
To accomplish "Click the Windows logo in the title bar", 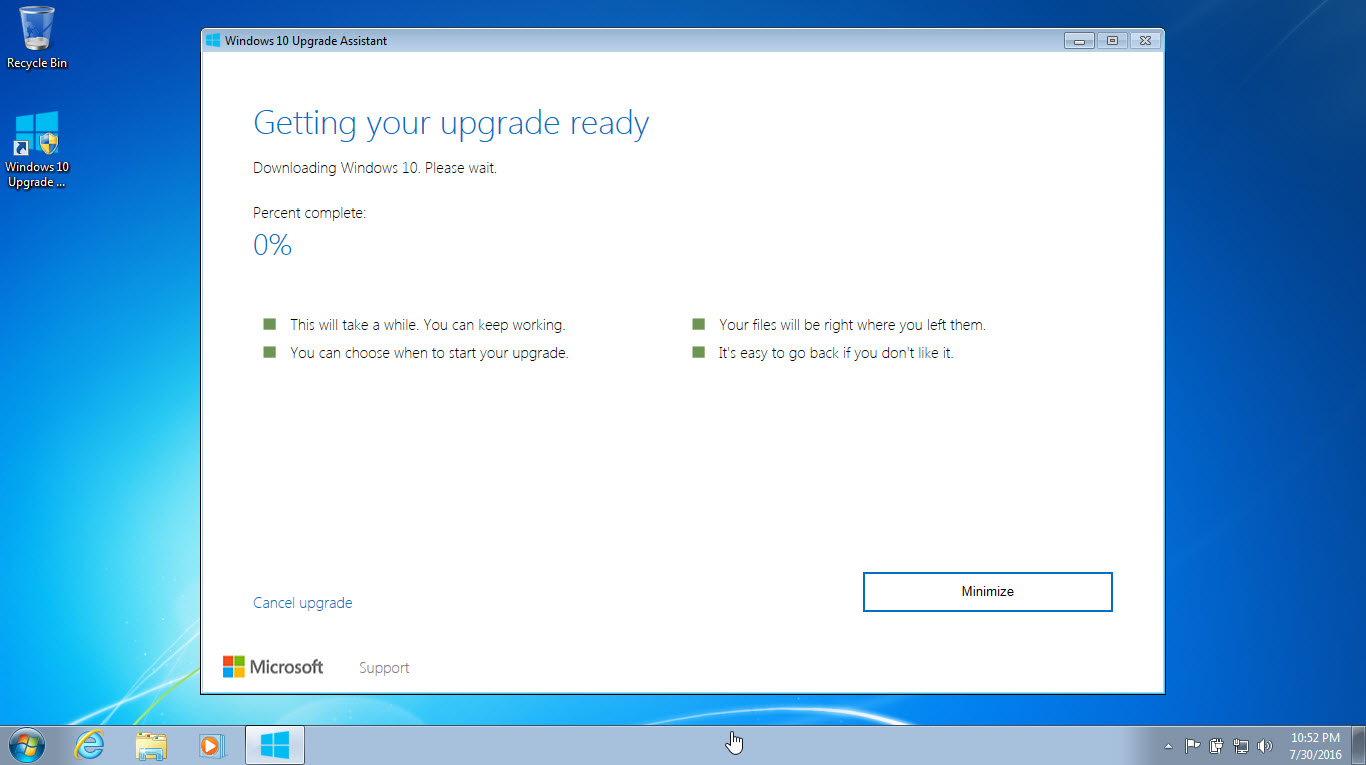I will (x=213, y=41).
